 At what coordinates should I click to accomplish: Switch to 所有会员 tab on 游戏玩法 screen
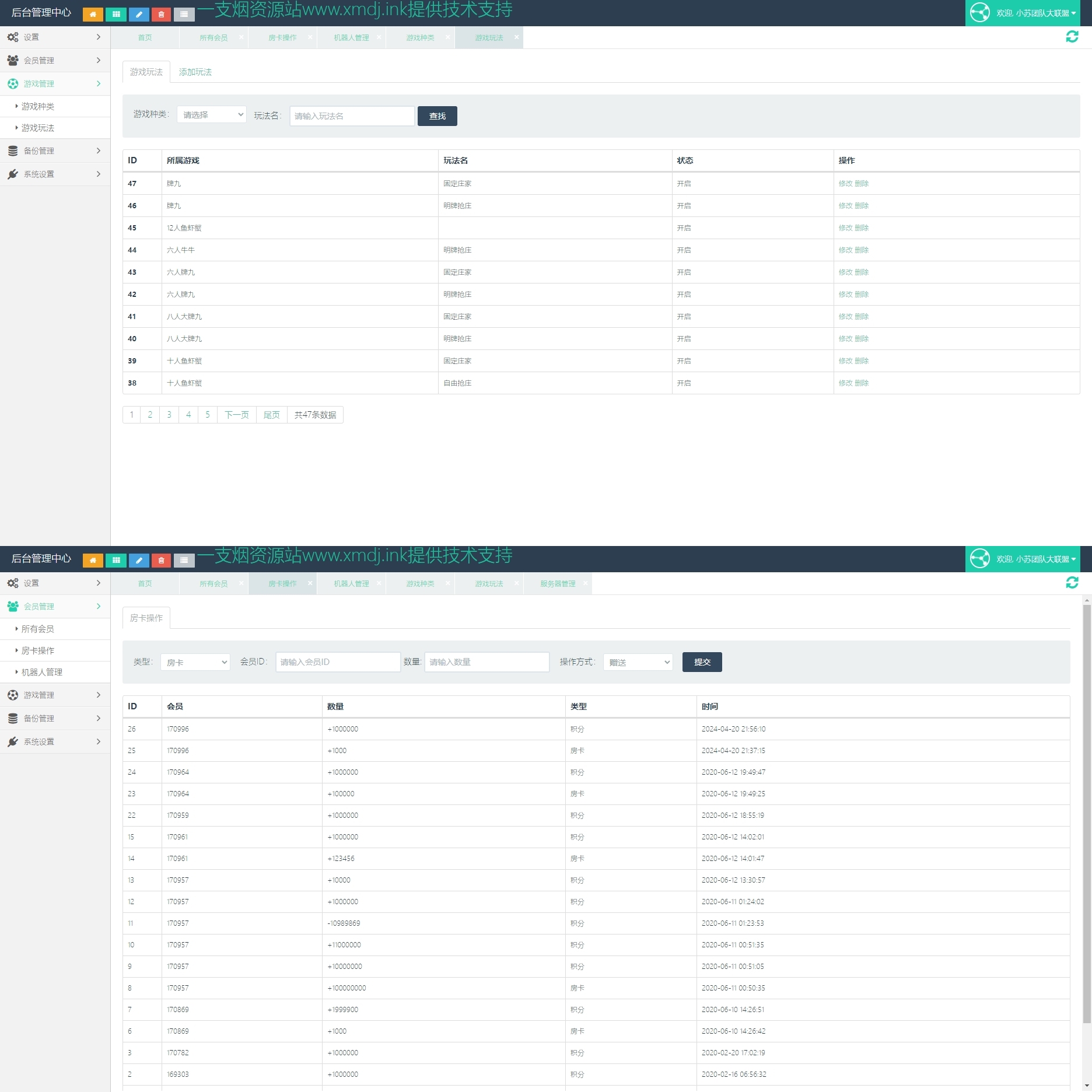click(213, 37)
